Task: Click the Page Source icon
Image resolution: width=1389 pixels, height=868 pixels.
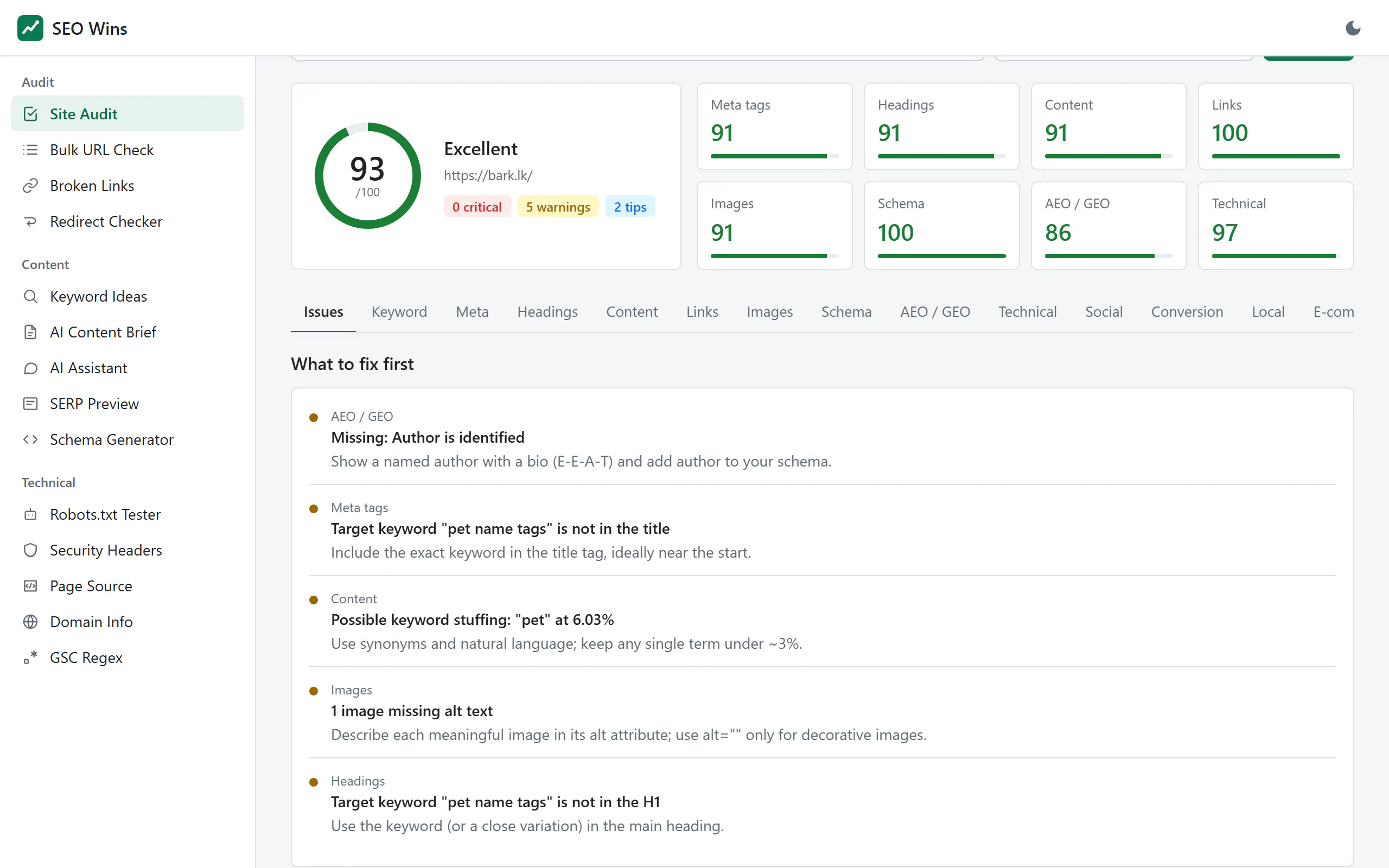Action: pyautogui.click(x=30, y=585)
